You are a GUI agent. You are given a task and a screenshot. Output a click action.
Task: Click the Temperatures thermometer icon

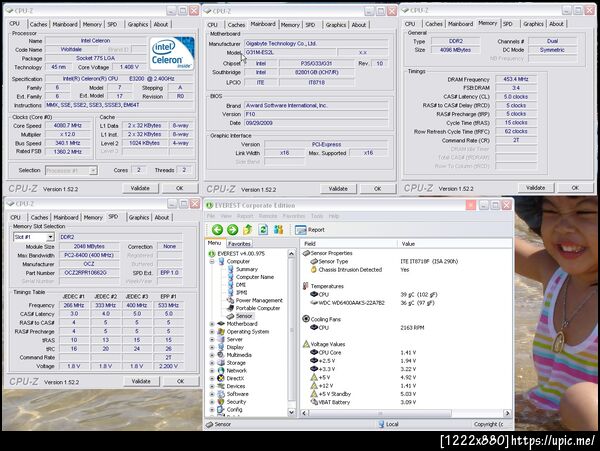pyautogui.click(x=306, y=286)
